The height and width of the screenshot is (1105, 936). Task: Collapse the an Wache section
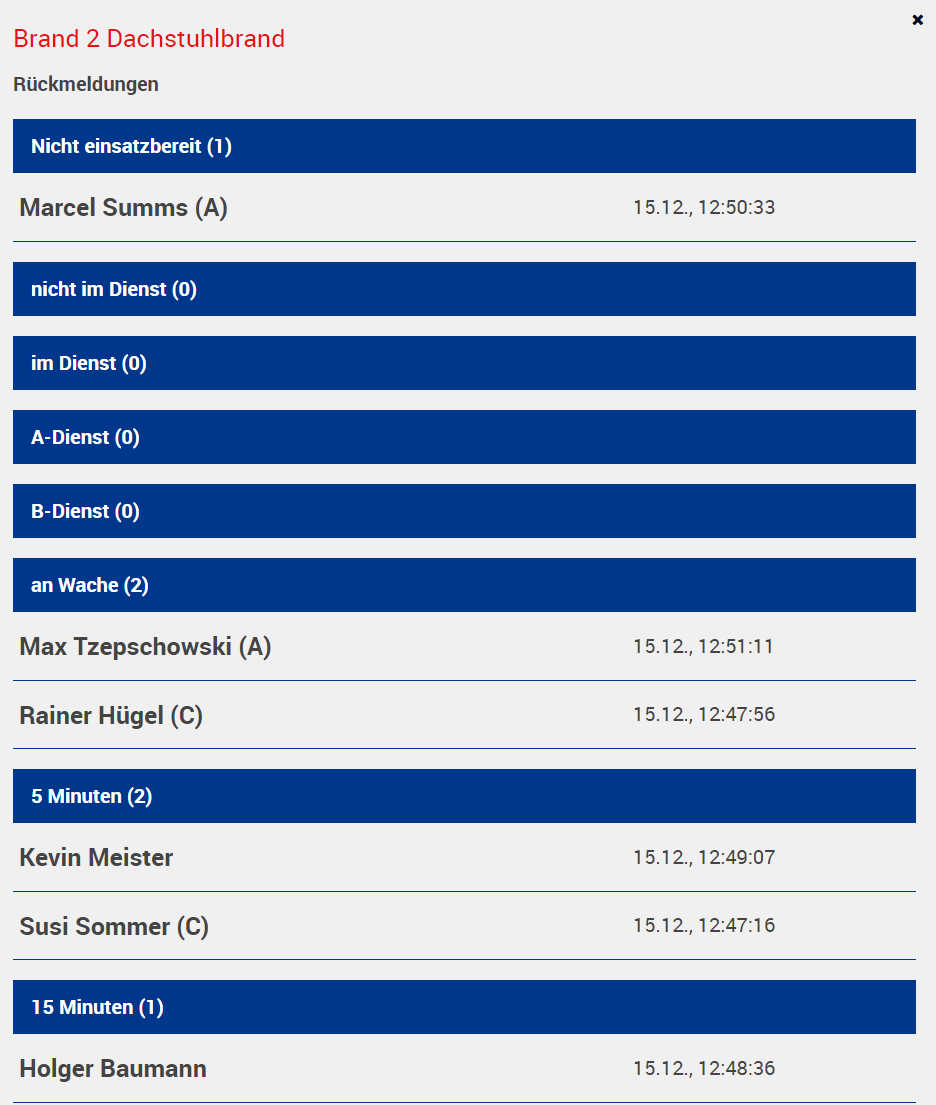(x=464, y=585)
